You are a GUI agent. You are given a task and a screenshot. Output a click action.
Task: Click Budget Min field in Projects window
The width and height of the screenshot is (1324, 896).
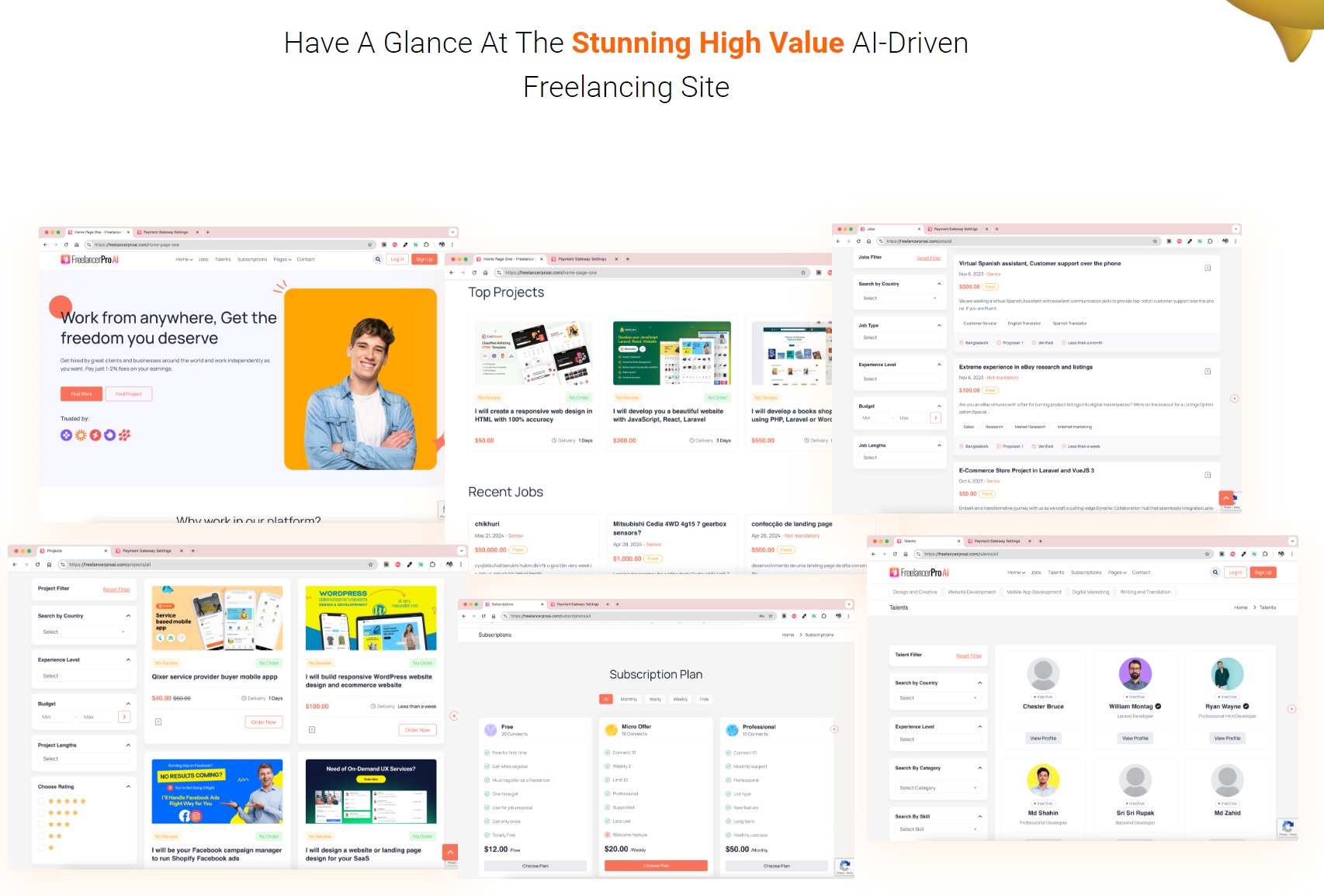pyautogui.click(x=56, y=717)
